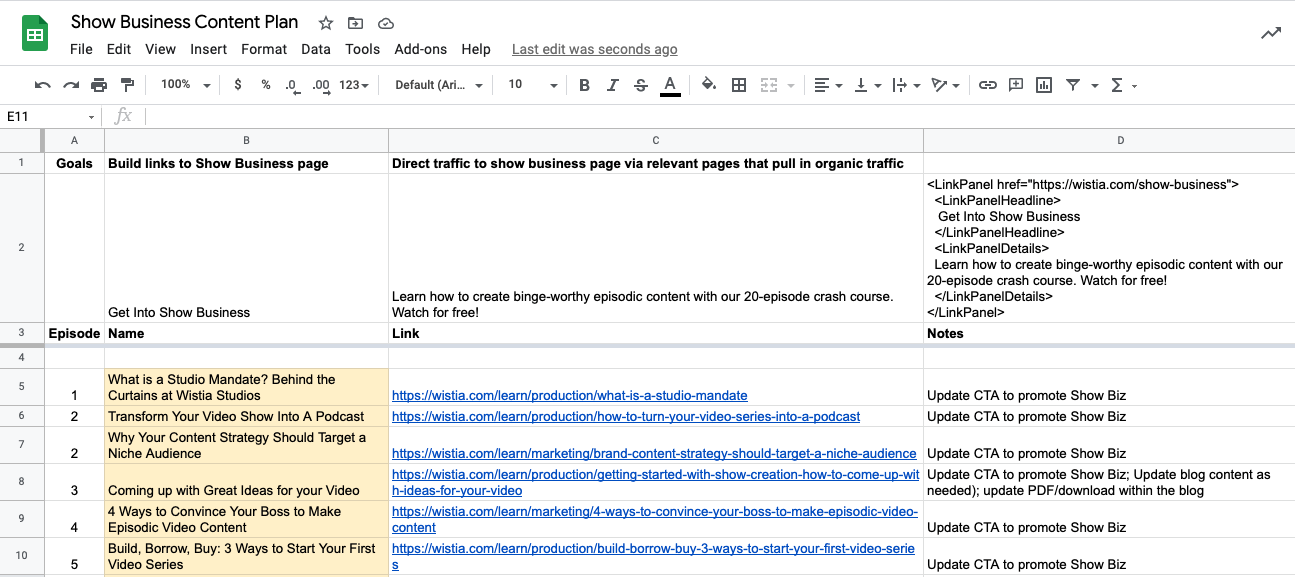Open getting-started-with-show-creation link
1295x577 pixels.
[655, 482]
